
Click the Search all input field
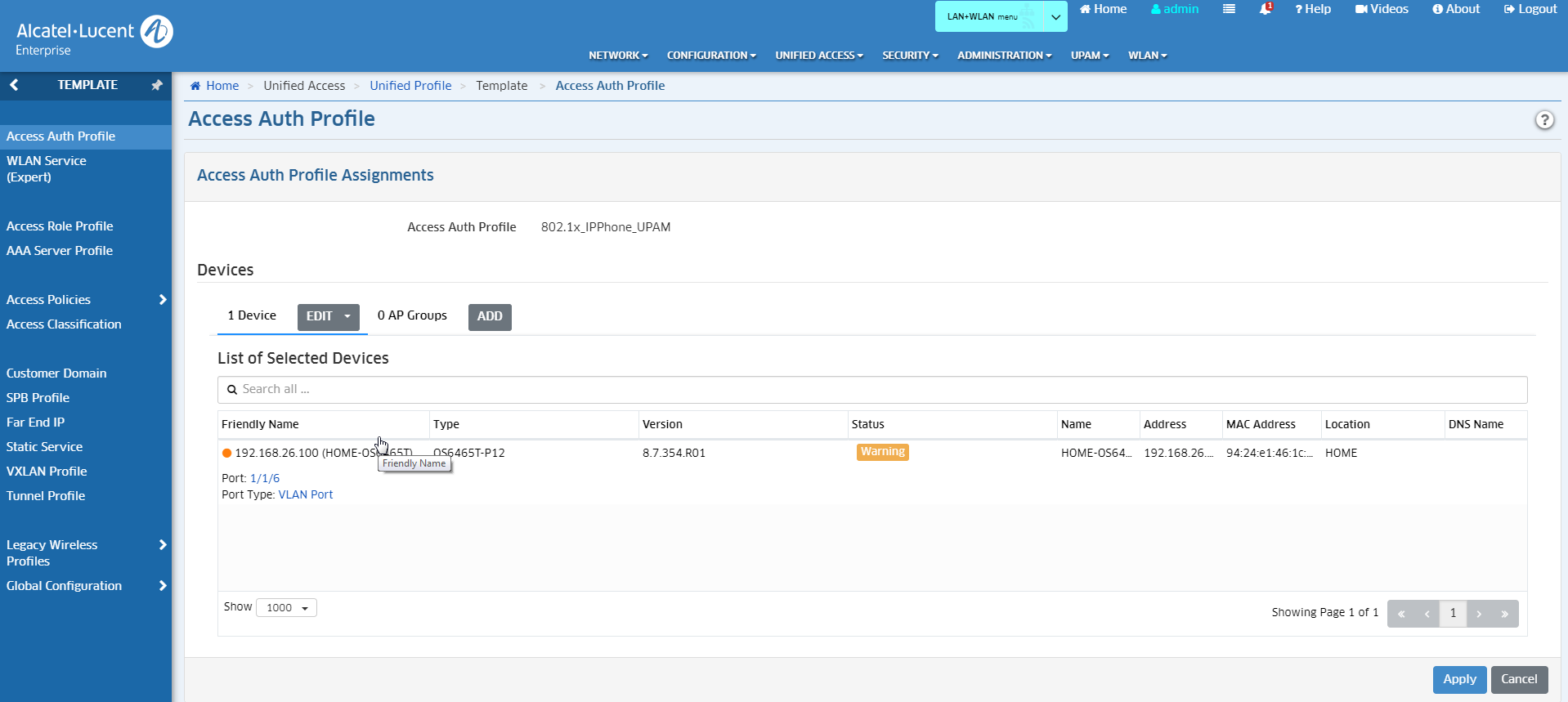[871, 390]
